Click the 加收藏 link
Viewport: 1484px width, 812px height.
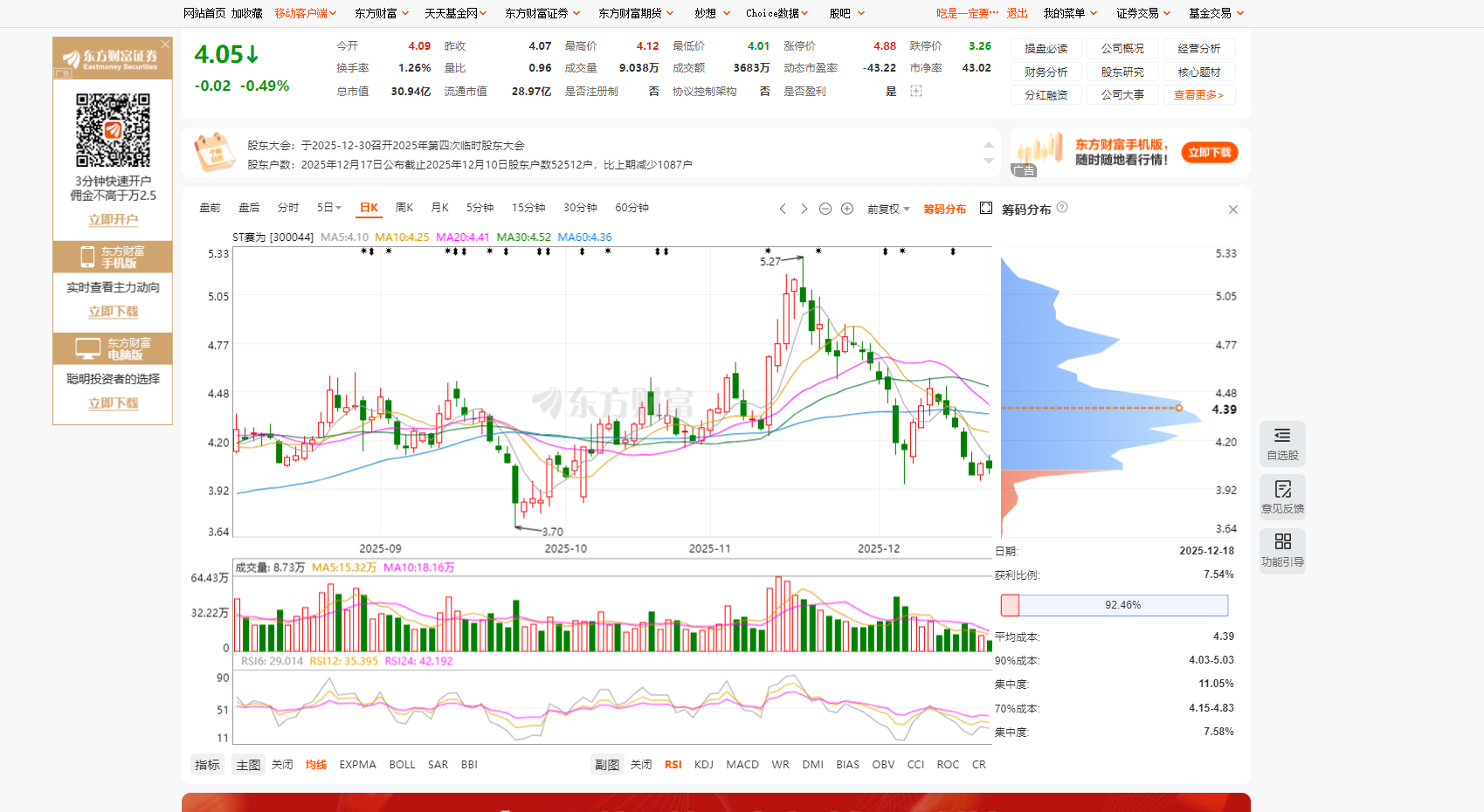click(246, 13)
